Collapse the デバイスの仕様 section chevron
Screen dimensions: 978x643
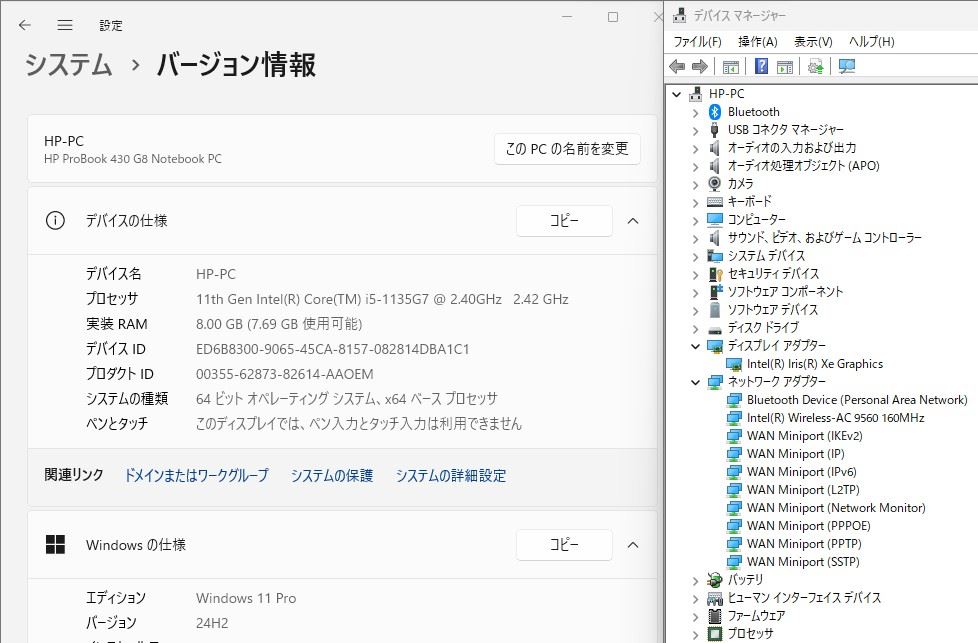pos(632,221)
